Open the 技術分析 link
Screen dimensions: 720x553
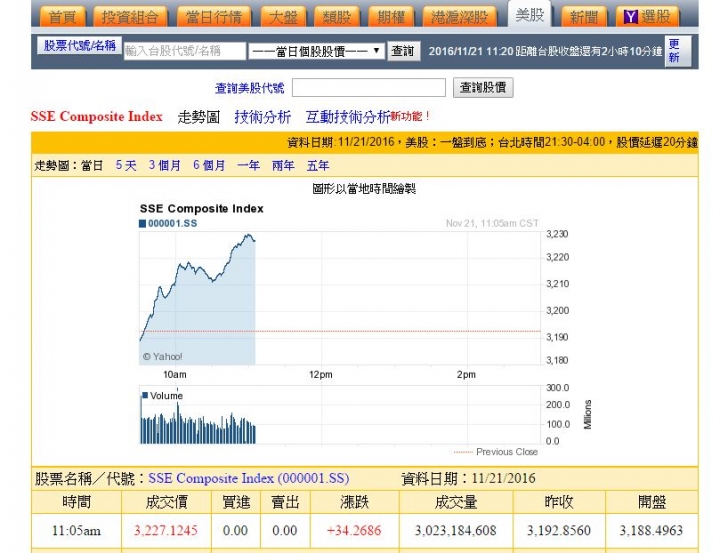[263, 117]
